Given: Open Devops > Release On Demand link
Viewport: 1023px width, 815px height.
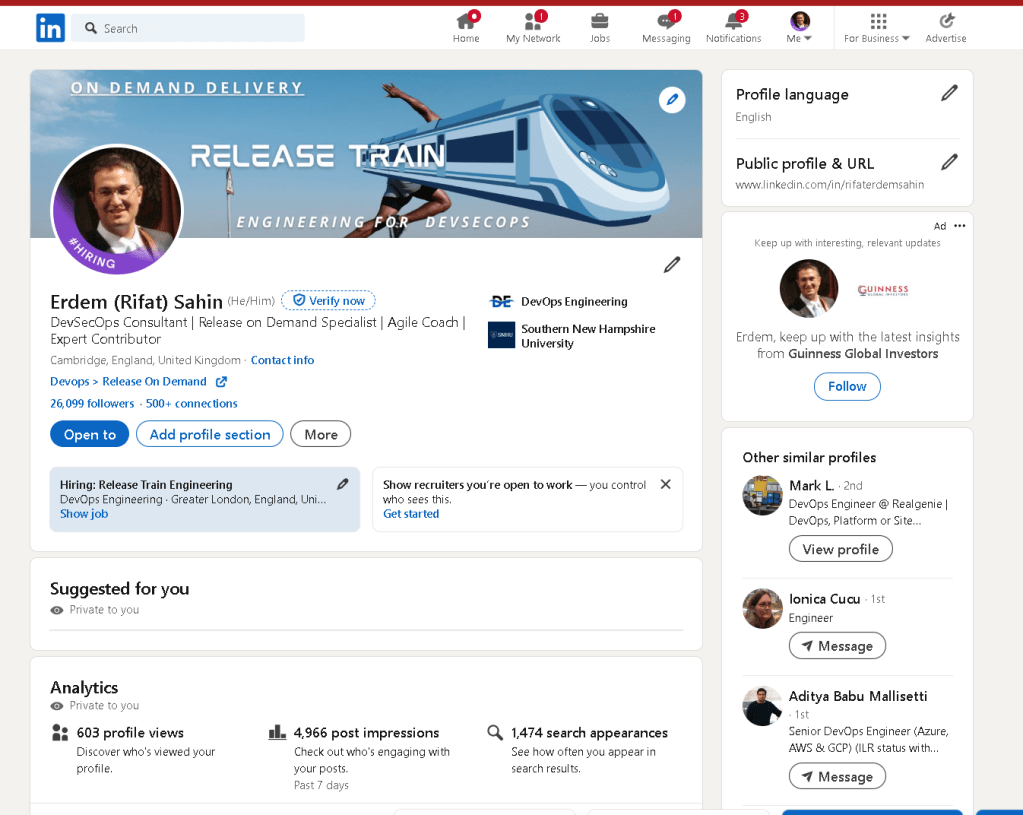Looking at the screenshot, I should [129, 382].
